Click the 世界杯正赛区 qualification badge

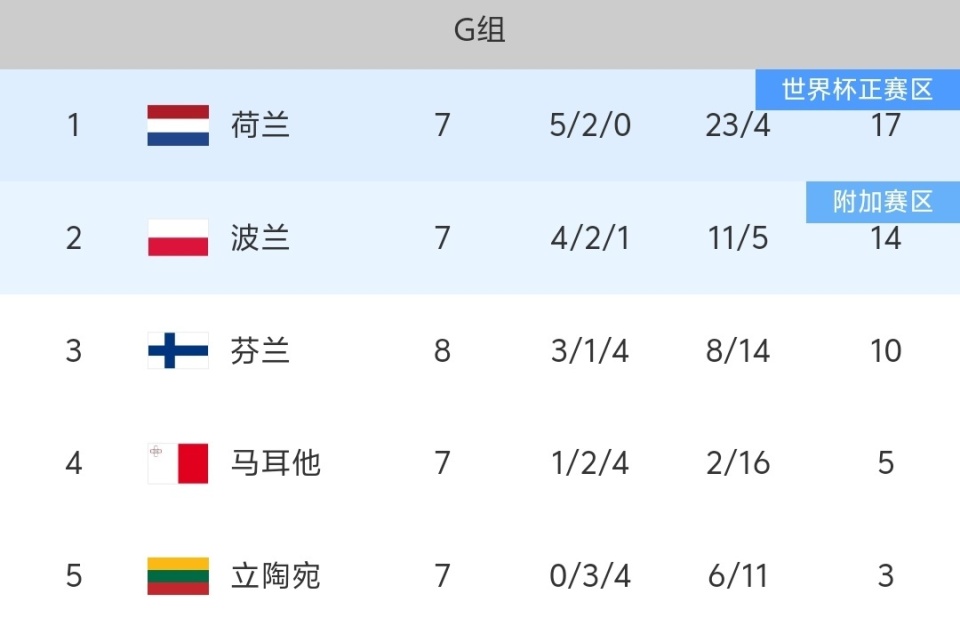(857, 90)
